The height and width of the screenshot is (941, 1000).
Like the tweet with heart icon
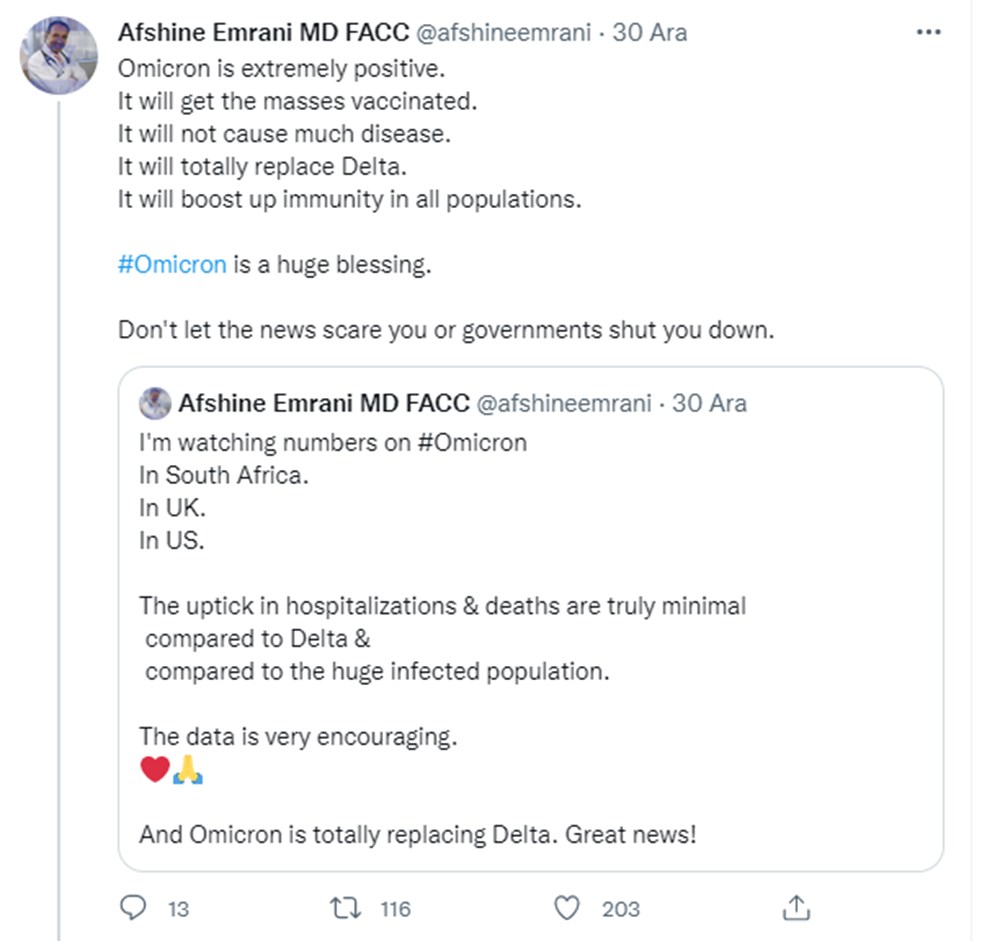tap(567, 908)
